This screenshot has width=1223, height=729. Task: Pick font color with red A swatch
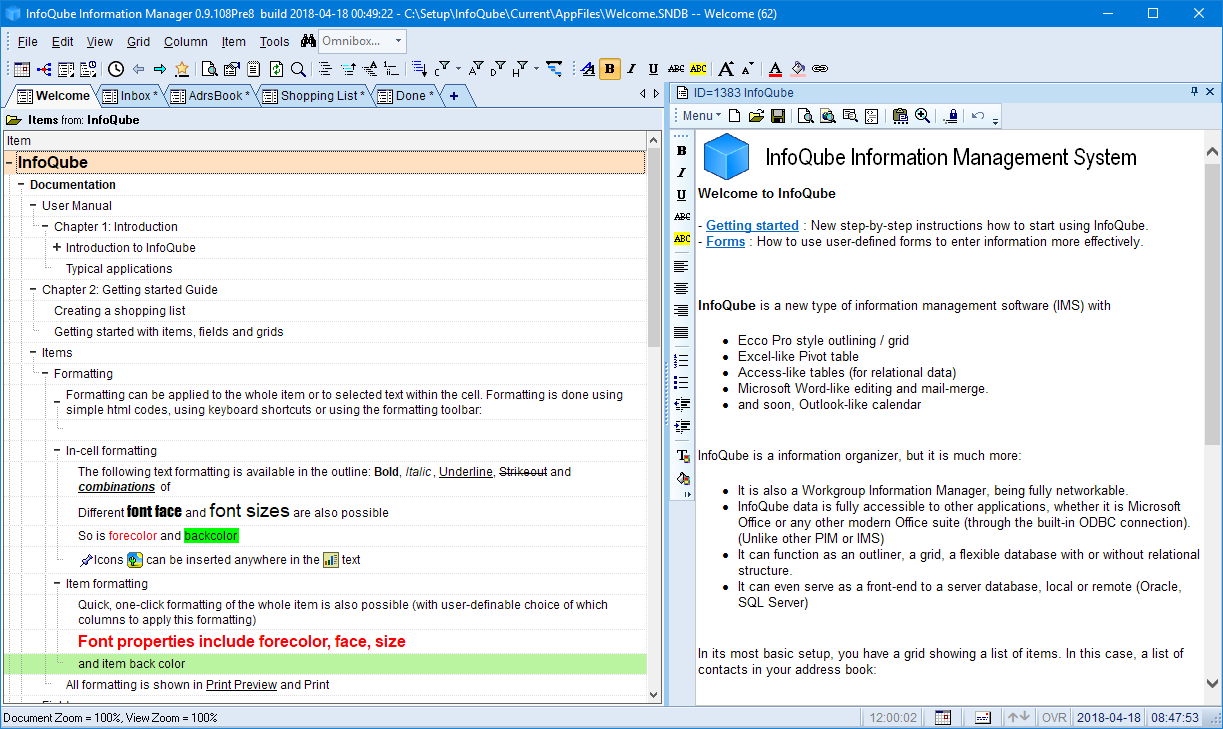point(776,69)
